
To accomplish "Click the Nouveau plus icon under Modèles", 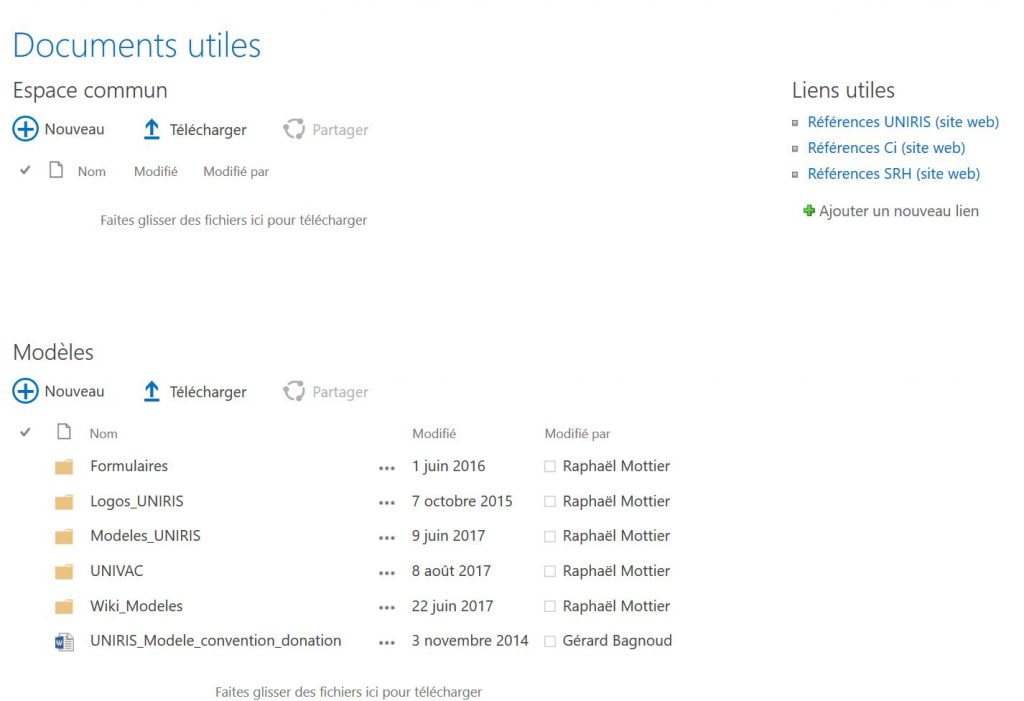I will point(25,392).
